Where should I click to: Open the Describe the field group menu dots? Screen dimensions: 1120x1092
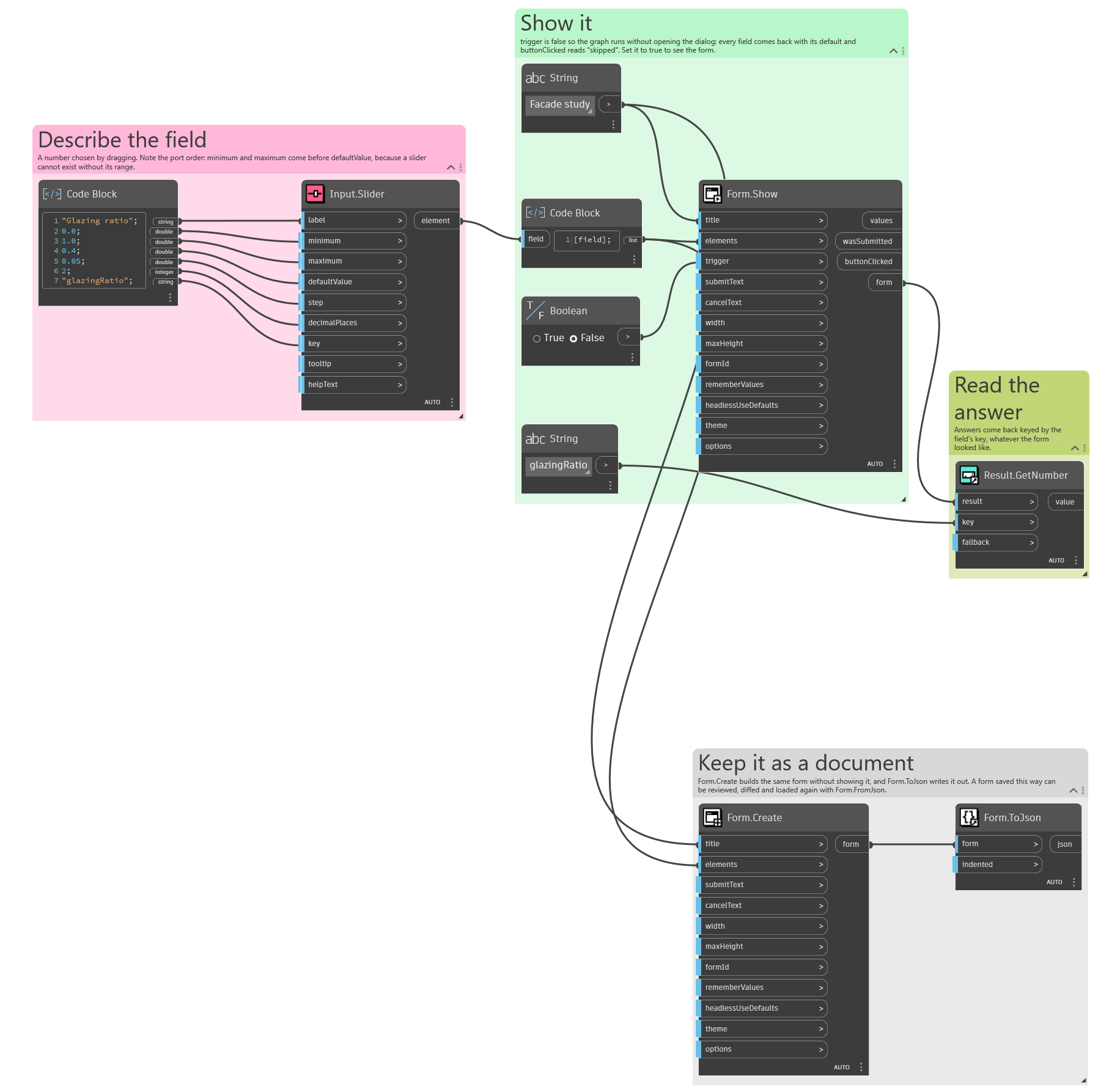(460, 167)
